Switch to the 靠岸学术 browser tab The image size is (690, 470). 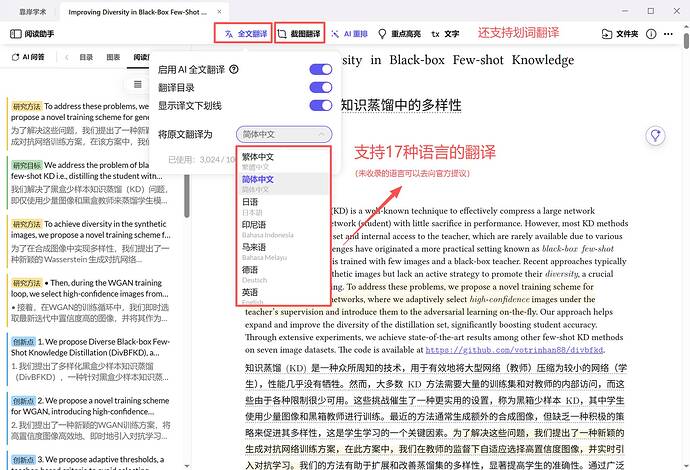click(x=32, y=12)
